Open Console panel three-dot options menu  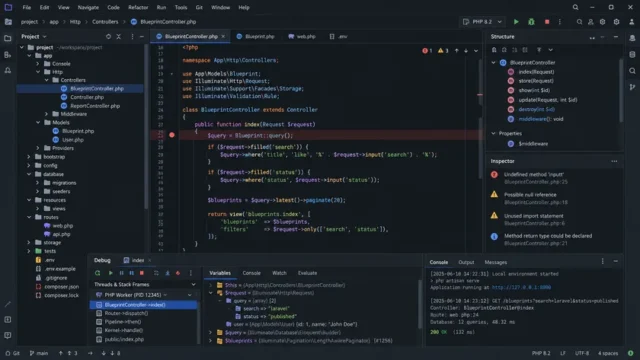coord(602,261)
